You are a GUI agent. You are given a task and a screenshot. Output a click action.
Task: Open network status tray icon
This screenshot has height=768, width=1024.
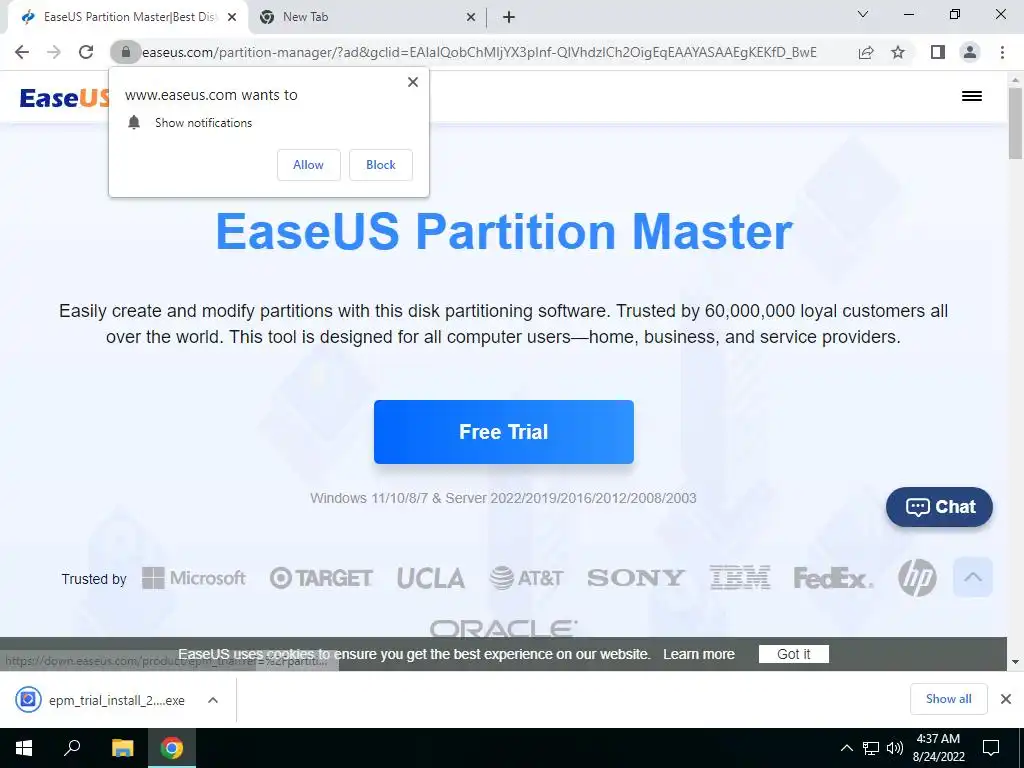871,748
